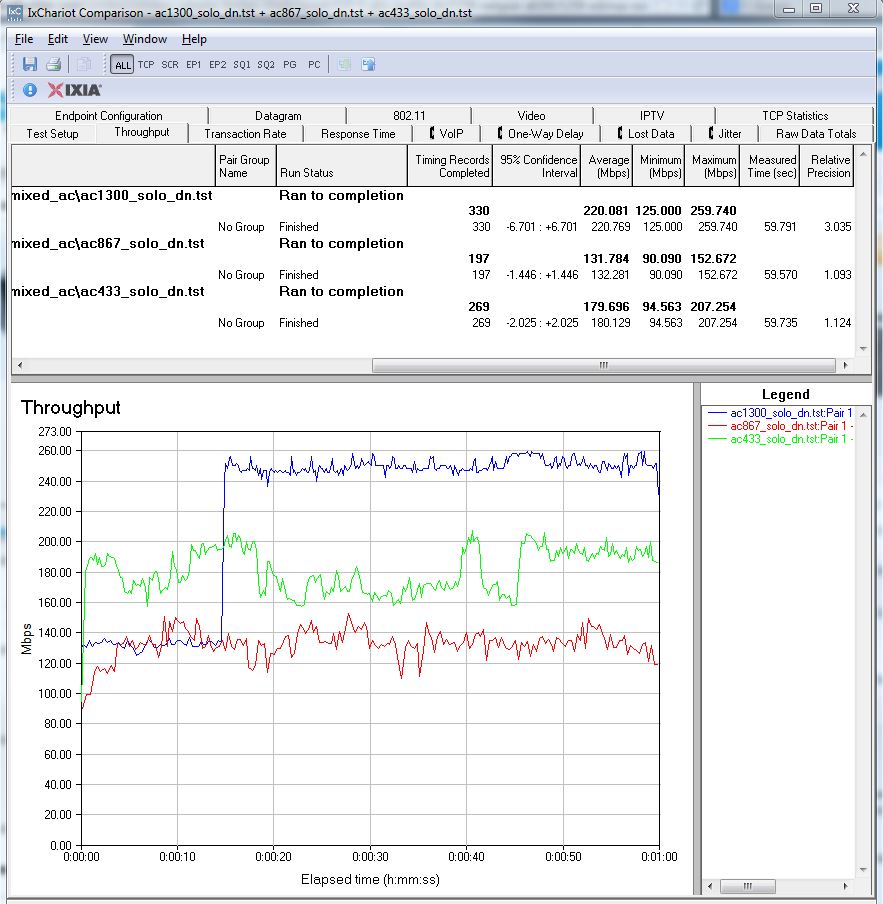Click the legend horizontal scrollbar thumb
The height and width of the screenshot is (904, 883).
pyautogui.click(x=748, y=886)
